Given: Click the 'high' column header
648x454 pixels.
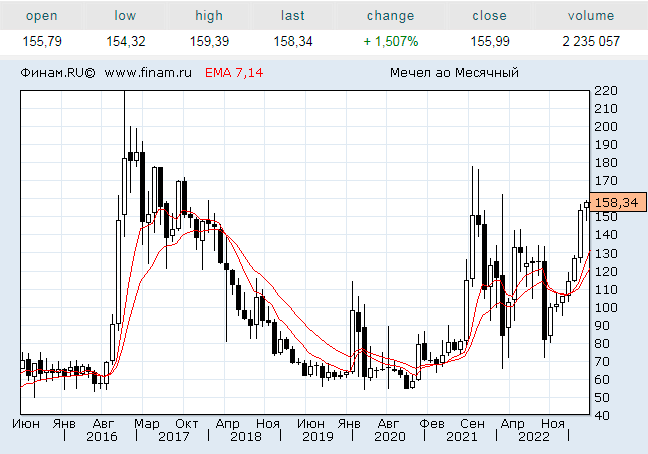Looking at the screenshot, I should click(209, 16).
